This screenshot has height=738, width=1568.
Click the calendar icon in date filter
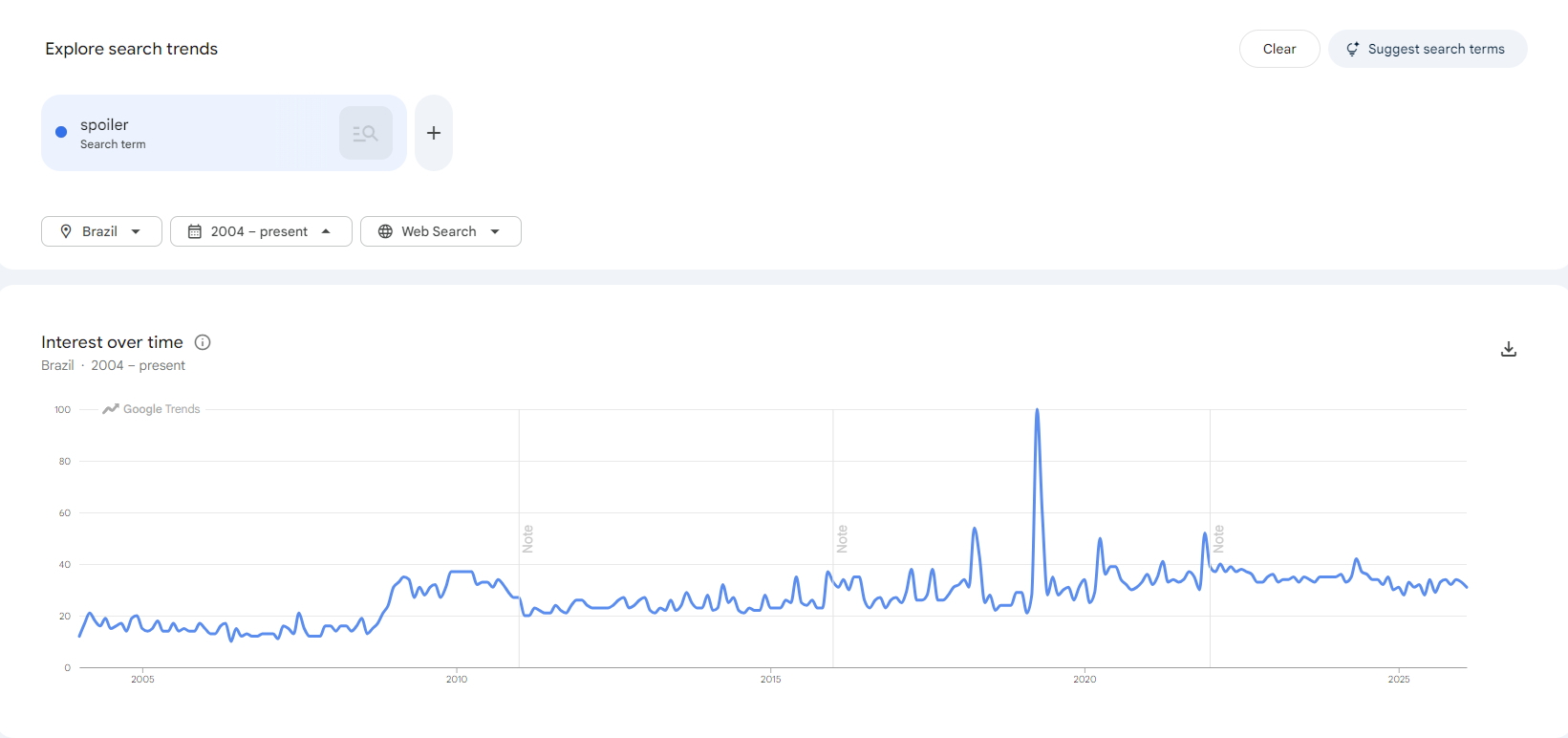coord(195,231)
